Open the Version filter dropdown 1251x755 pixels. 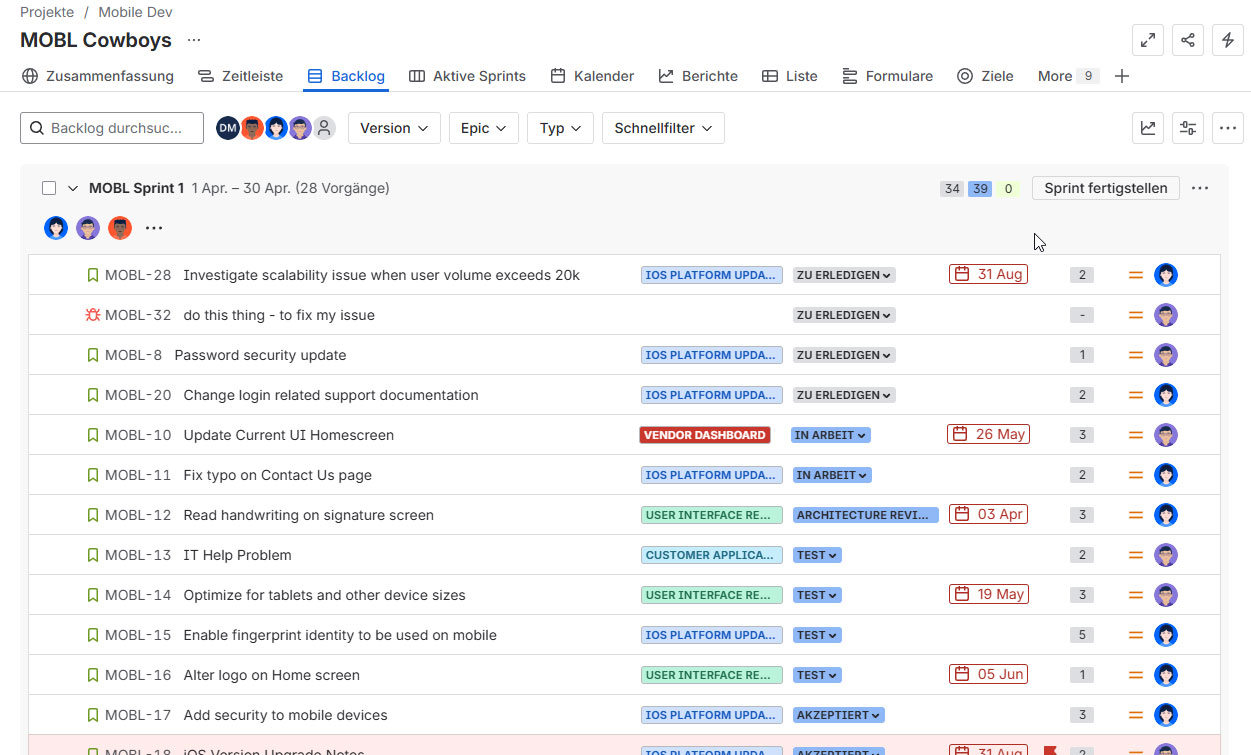pos(394,128)
